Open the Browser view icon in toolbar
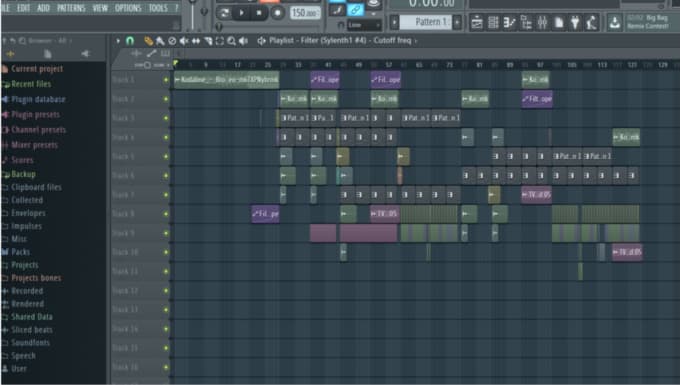The image size is (680, 385). pos(526,22)
